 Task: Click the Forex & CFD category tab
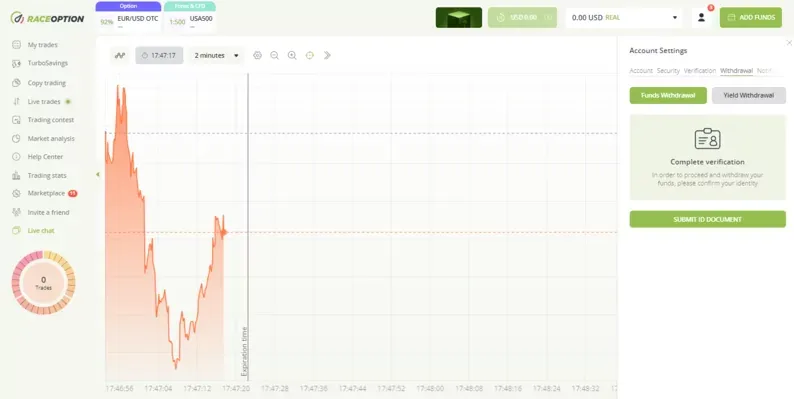190,6
